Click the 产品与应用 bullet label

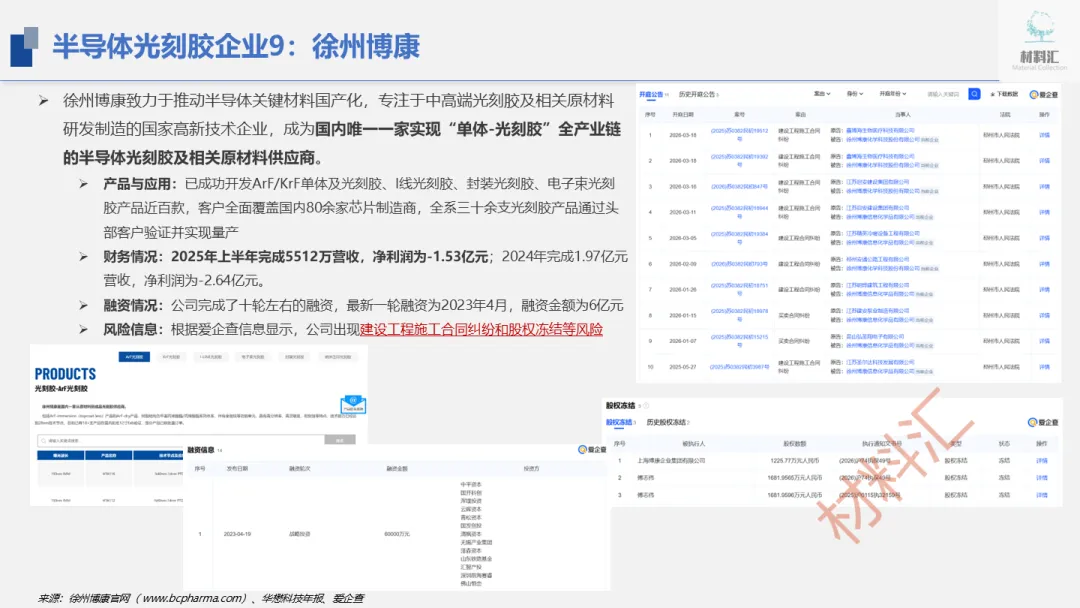(139, 183)
